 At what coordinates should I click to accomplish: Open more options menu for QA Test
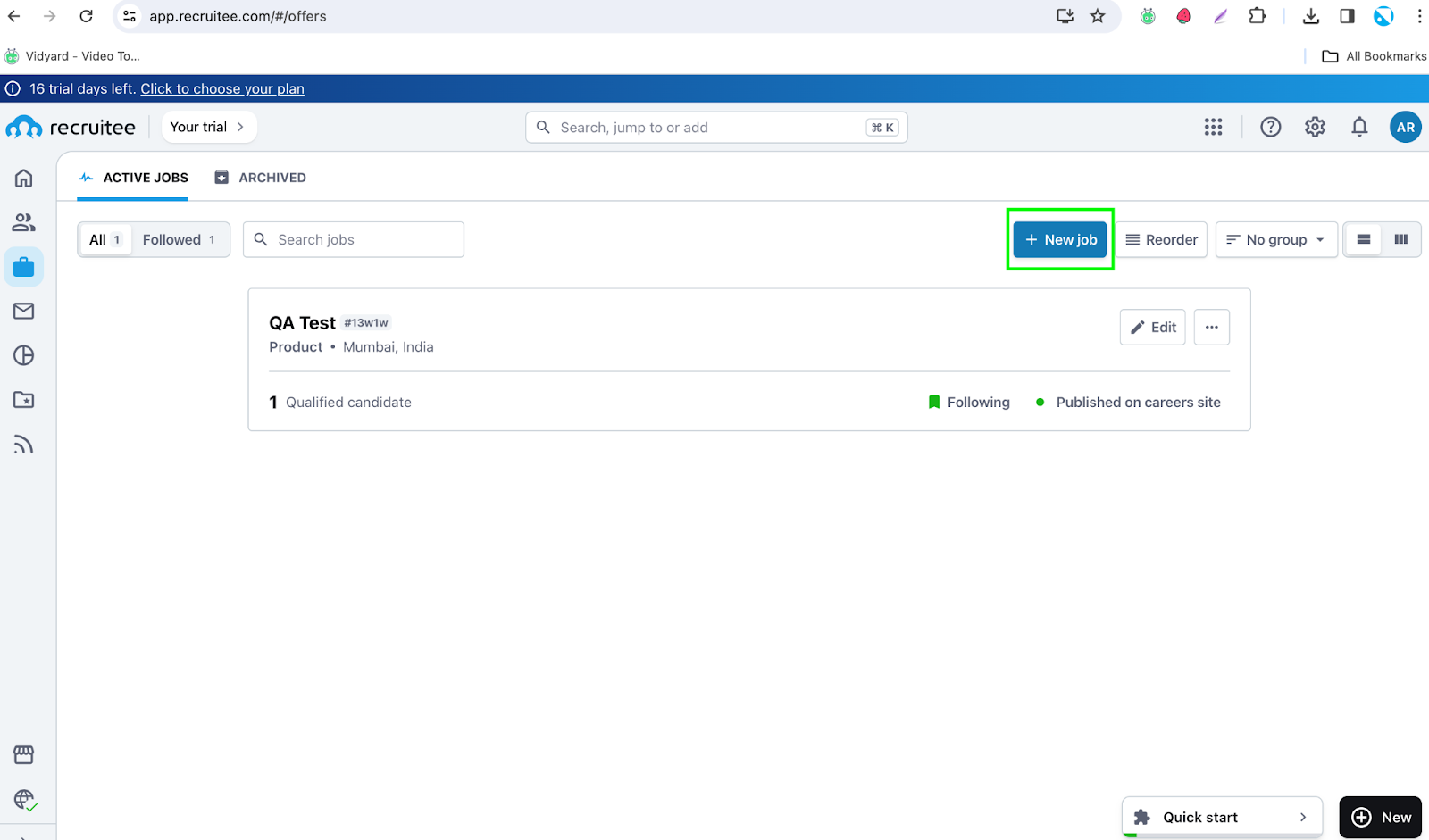click(1211, 327)
